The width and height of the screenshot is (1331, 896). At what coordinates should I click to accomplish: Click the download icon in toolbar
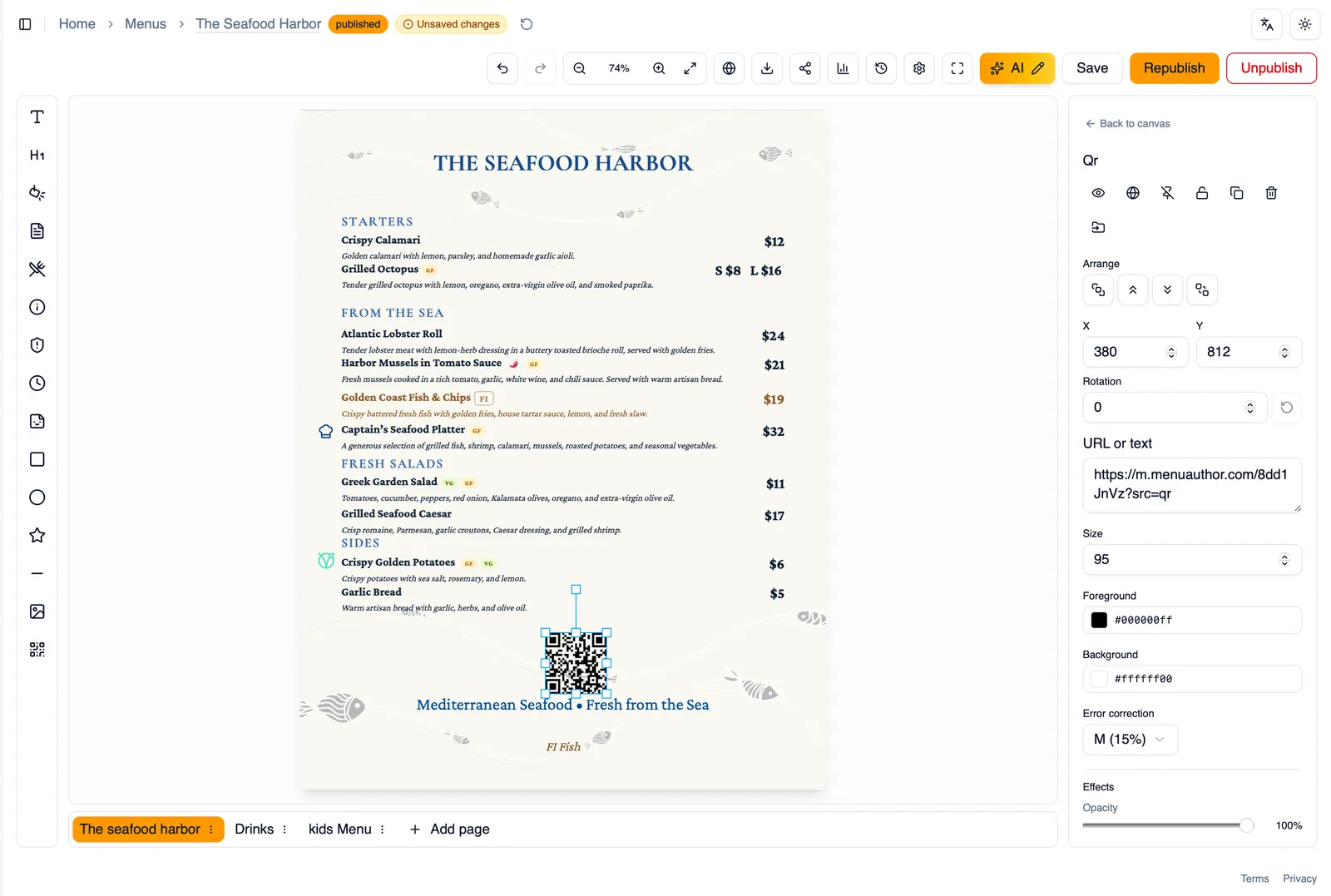tap(767, 68)
